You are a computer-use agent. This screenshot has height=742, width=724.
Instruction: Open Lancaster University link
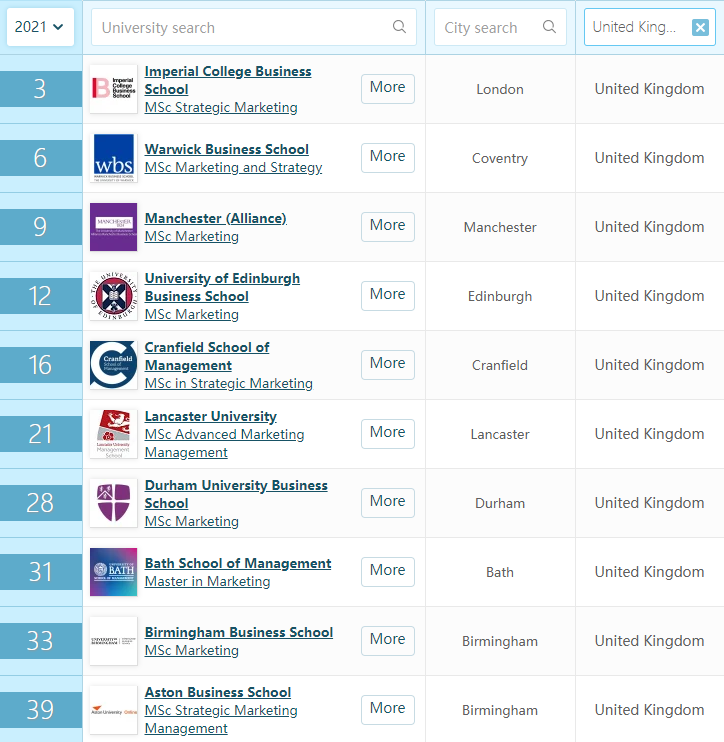pyautogui.click(x=211, y=416)
